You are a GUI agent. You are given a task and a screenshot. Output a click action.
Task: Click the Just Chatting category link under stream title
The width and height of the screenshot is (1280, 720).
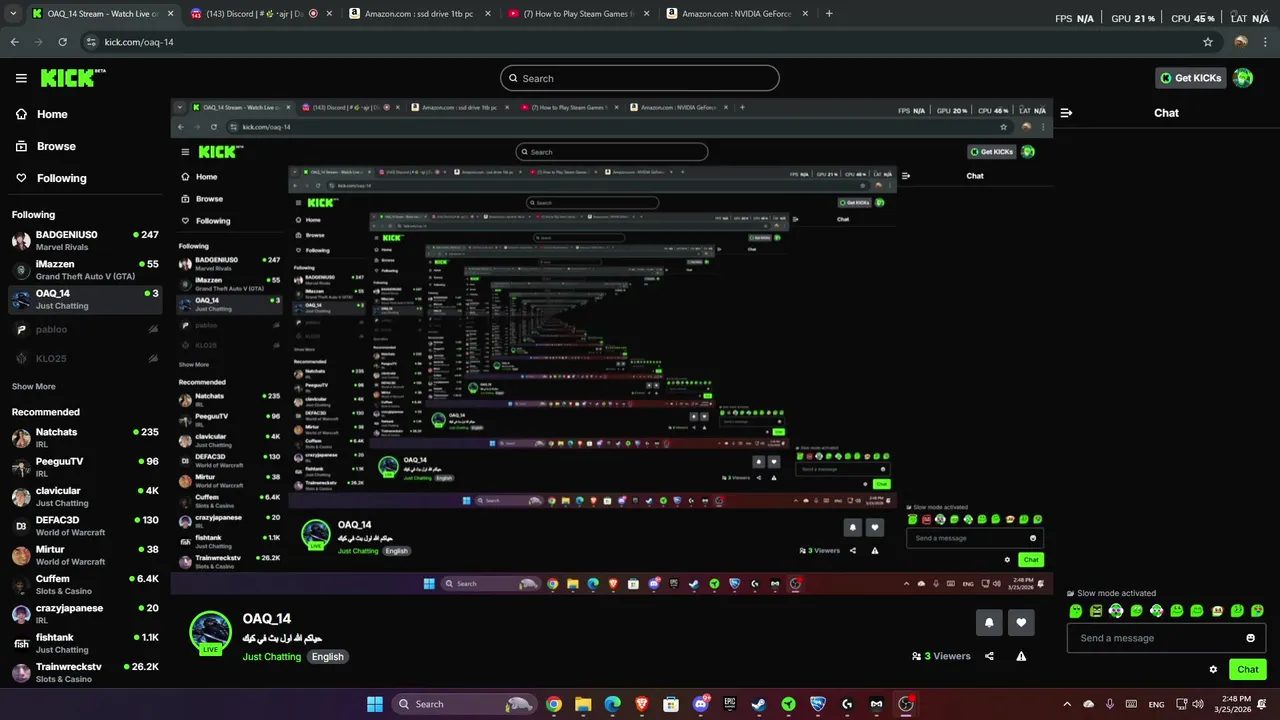271,657
